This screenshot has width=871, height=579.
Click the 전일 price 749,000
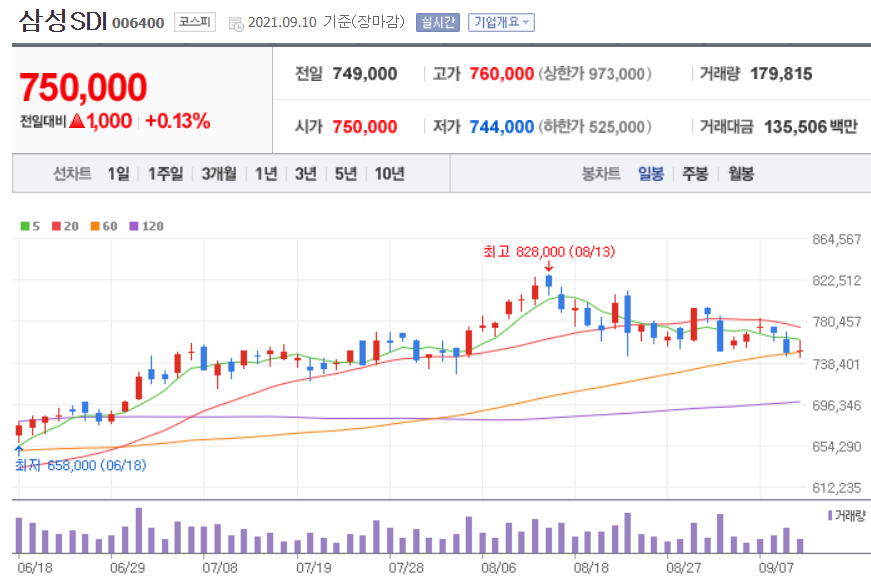[x=365, y=74]
